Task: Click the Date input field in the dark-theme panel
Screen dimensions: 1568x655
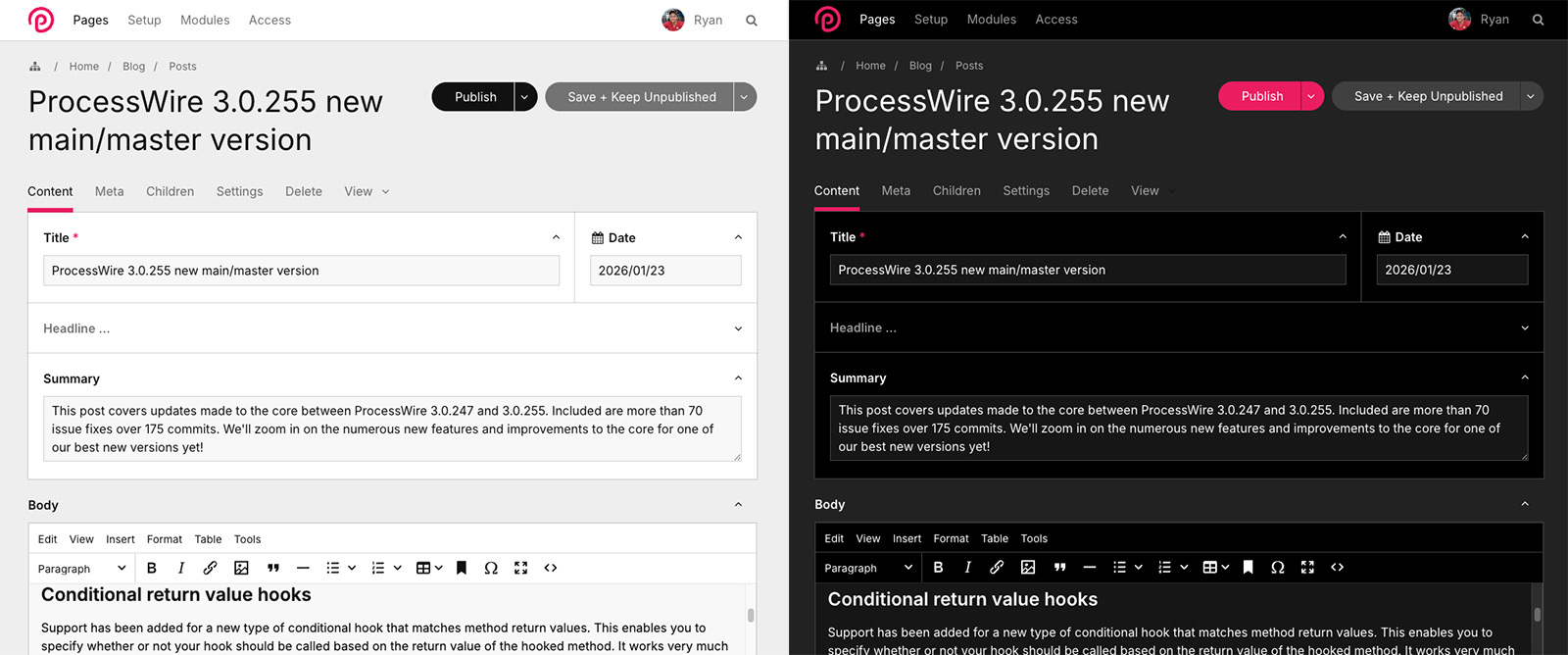Action: [1451, 270]
